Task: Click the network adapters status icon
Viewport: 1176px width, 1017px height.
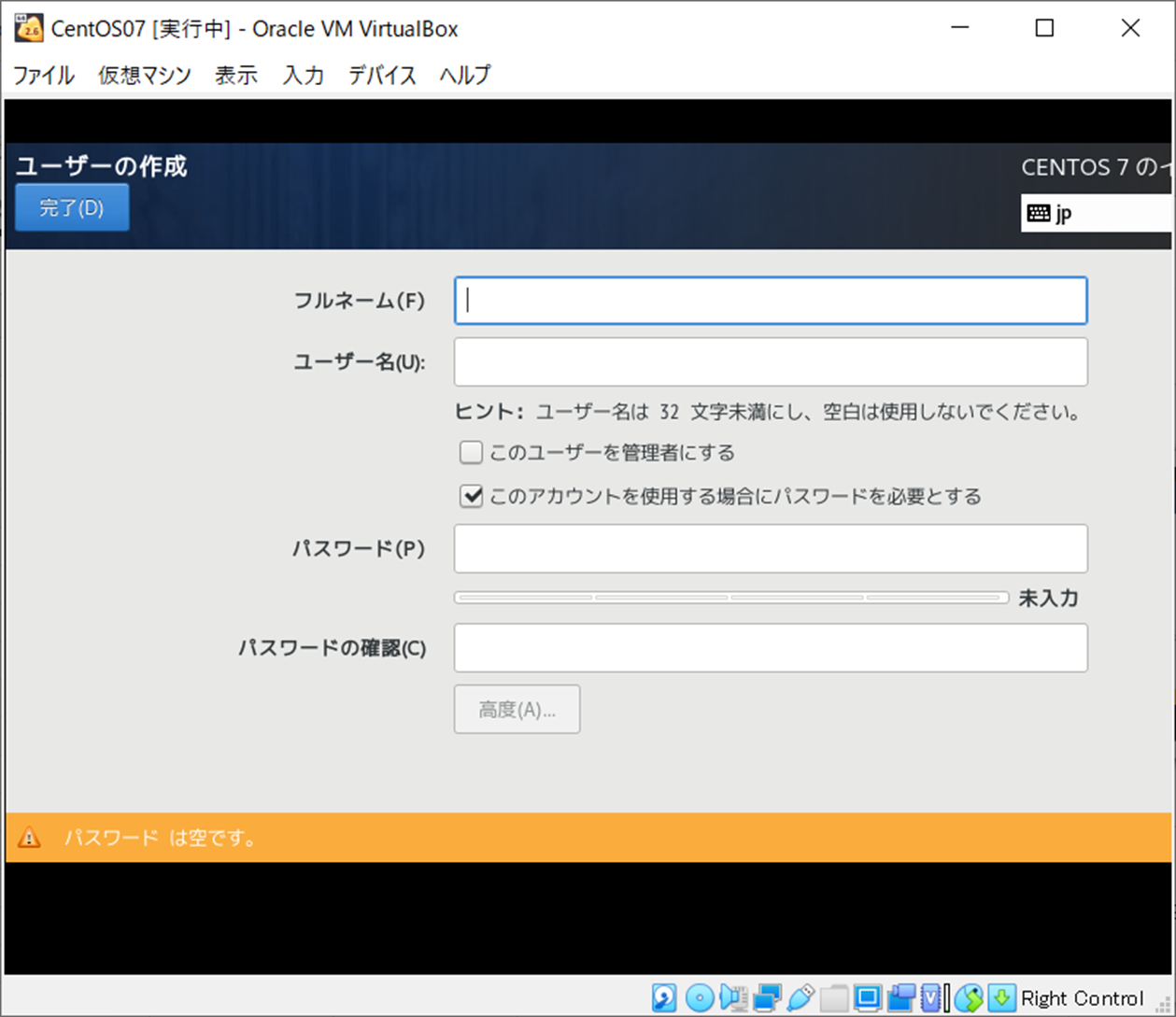Action: (767, 998)
